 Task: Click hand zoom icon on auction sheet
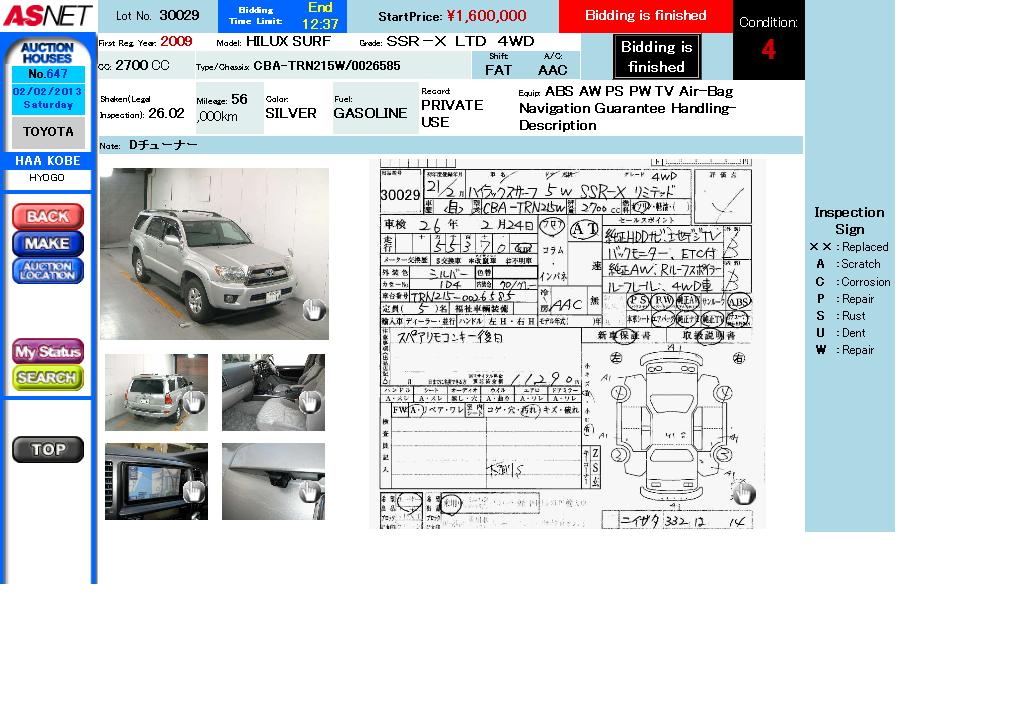click(743, 492)
